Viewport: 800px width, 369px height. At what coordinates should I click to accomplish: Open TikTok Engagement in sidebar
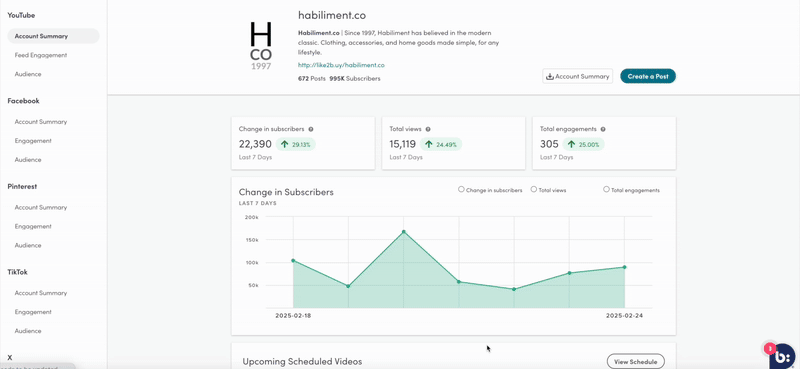[x=33, y=312]
